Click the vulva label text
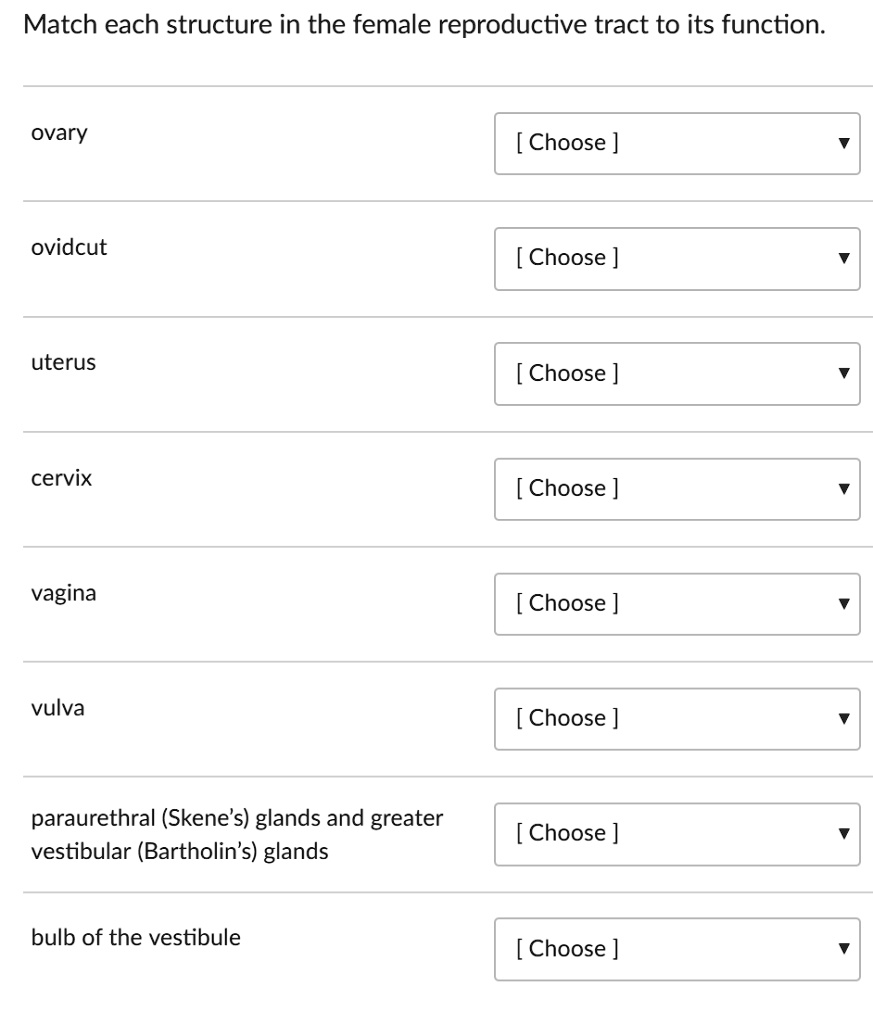The image size is (873, 1024). pos(57,708)
